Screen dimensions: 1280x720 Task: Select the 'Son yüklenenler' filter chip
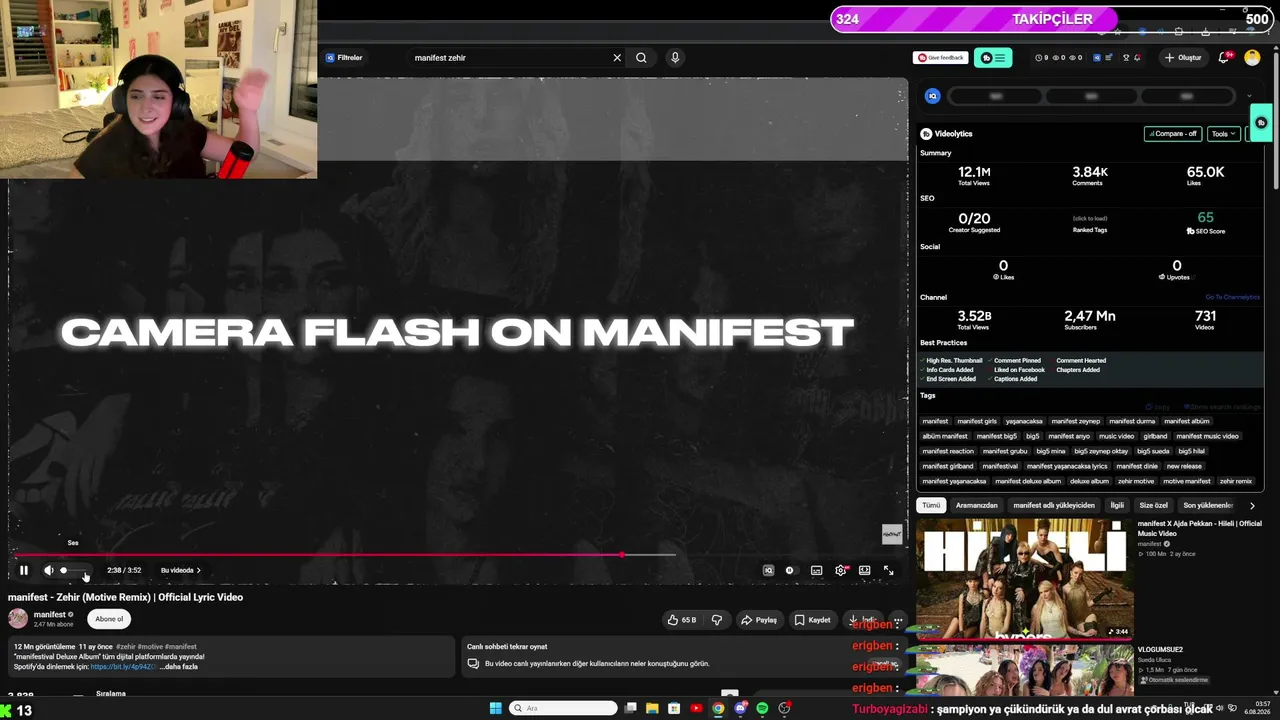tap(1209, 505)
